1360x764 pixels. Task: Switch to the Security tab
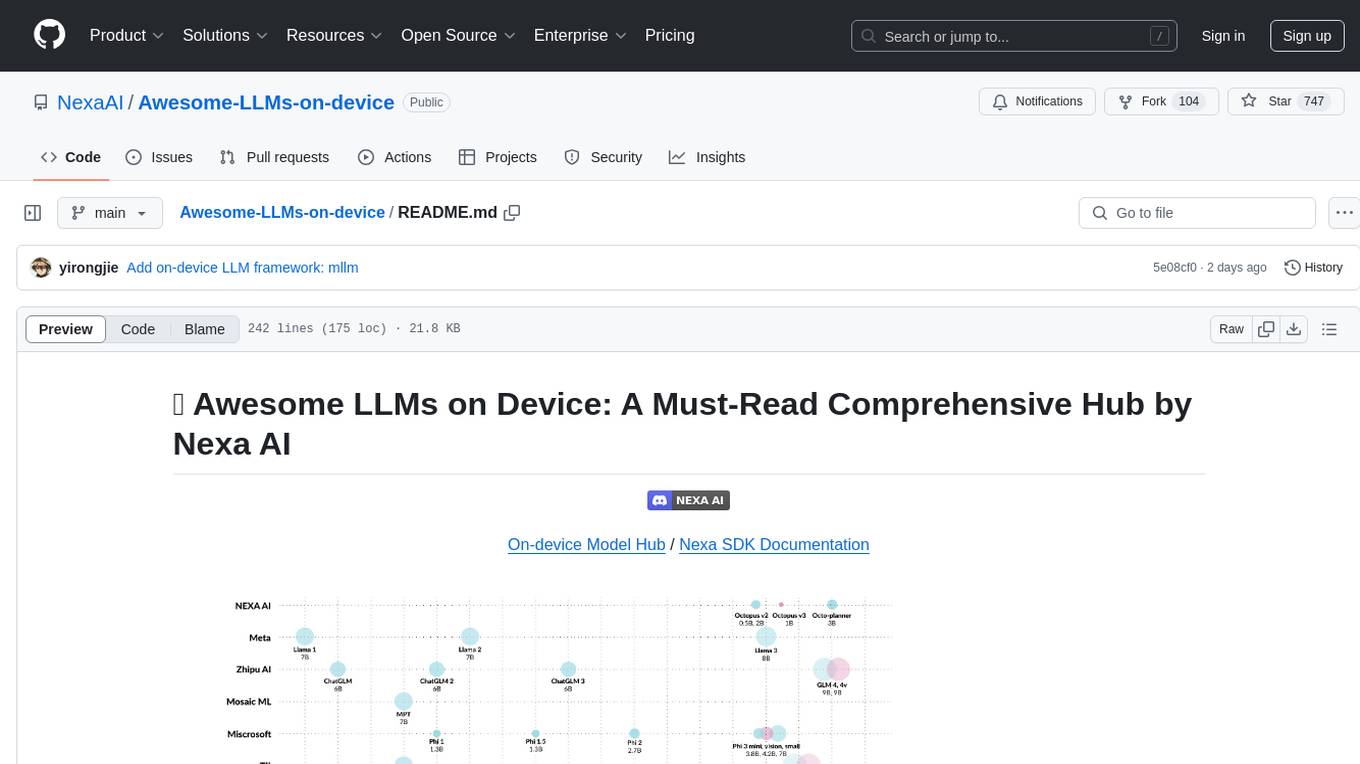click(603, 157)
